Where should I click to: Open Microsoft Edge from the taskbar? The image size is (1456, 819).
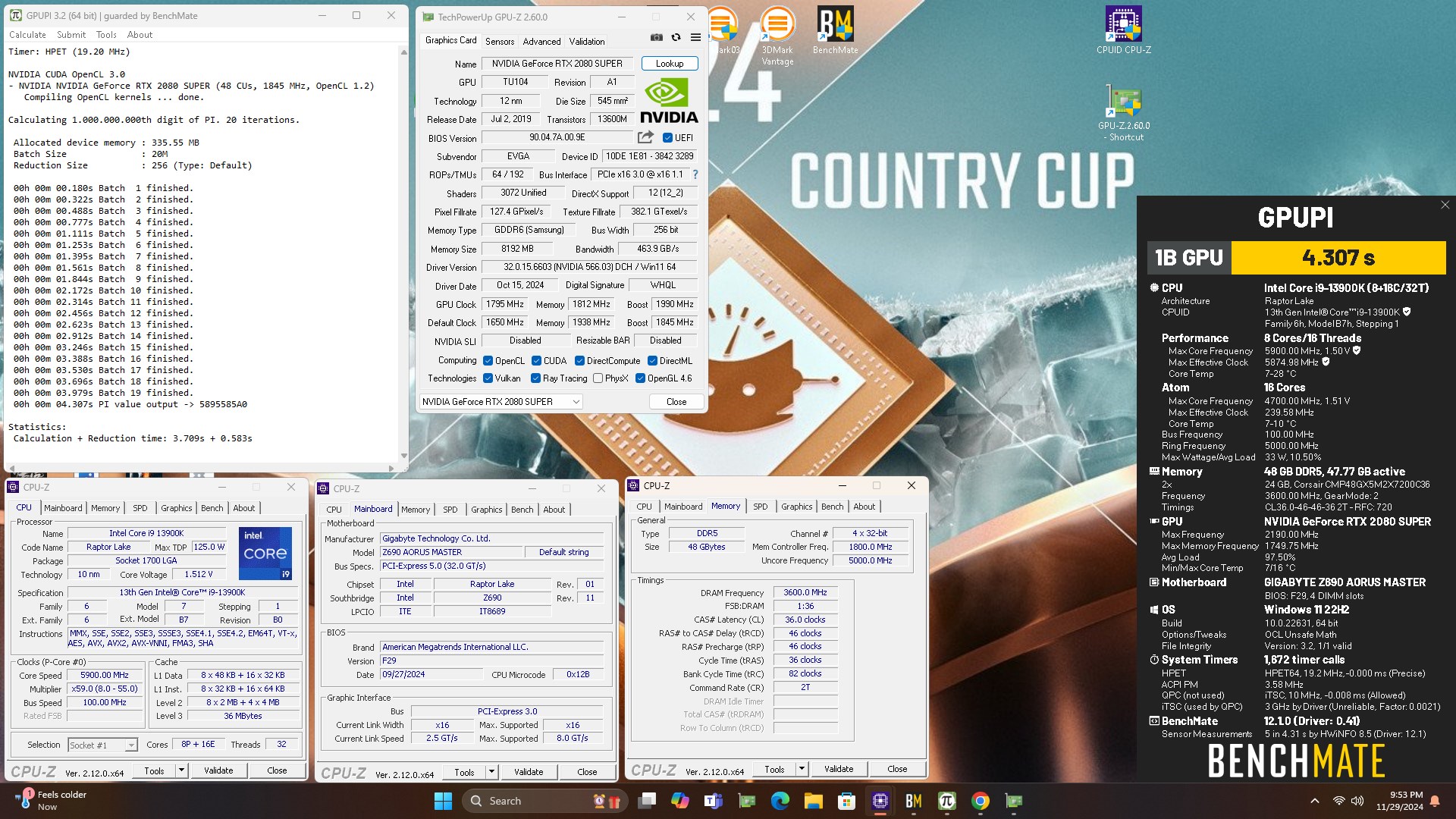780,801
